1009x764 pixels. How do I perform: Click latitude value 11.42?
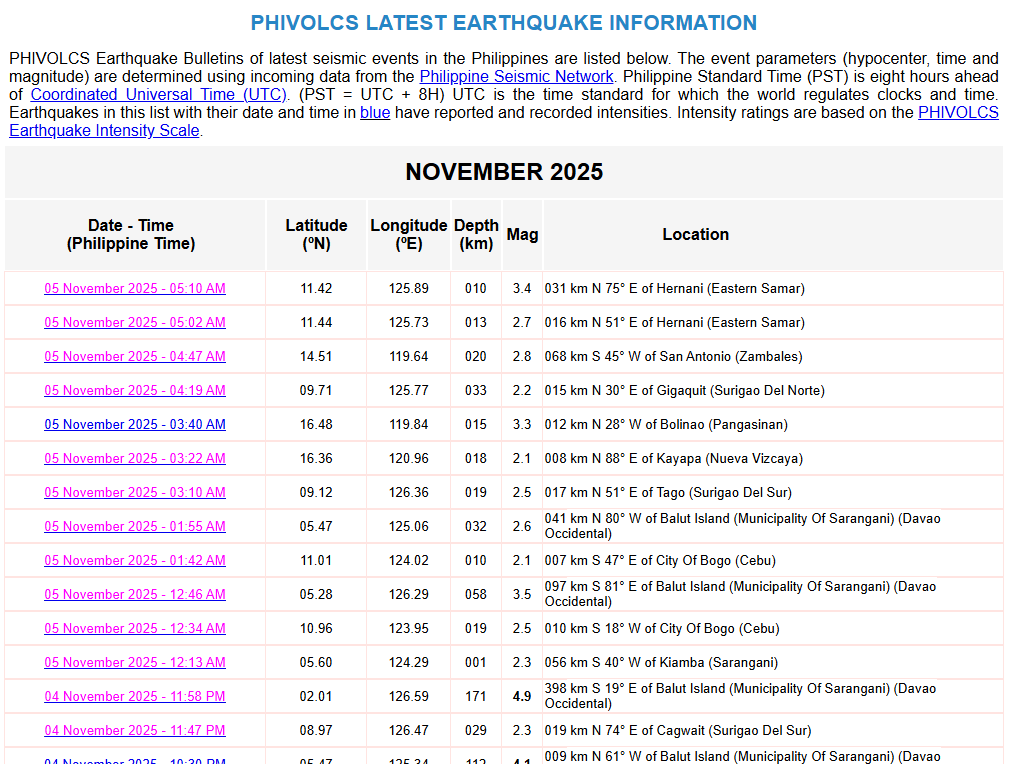[316, 288]
